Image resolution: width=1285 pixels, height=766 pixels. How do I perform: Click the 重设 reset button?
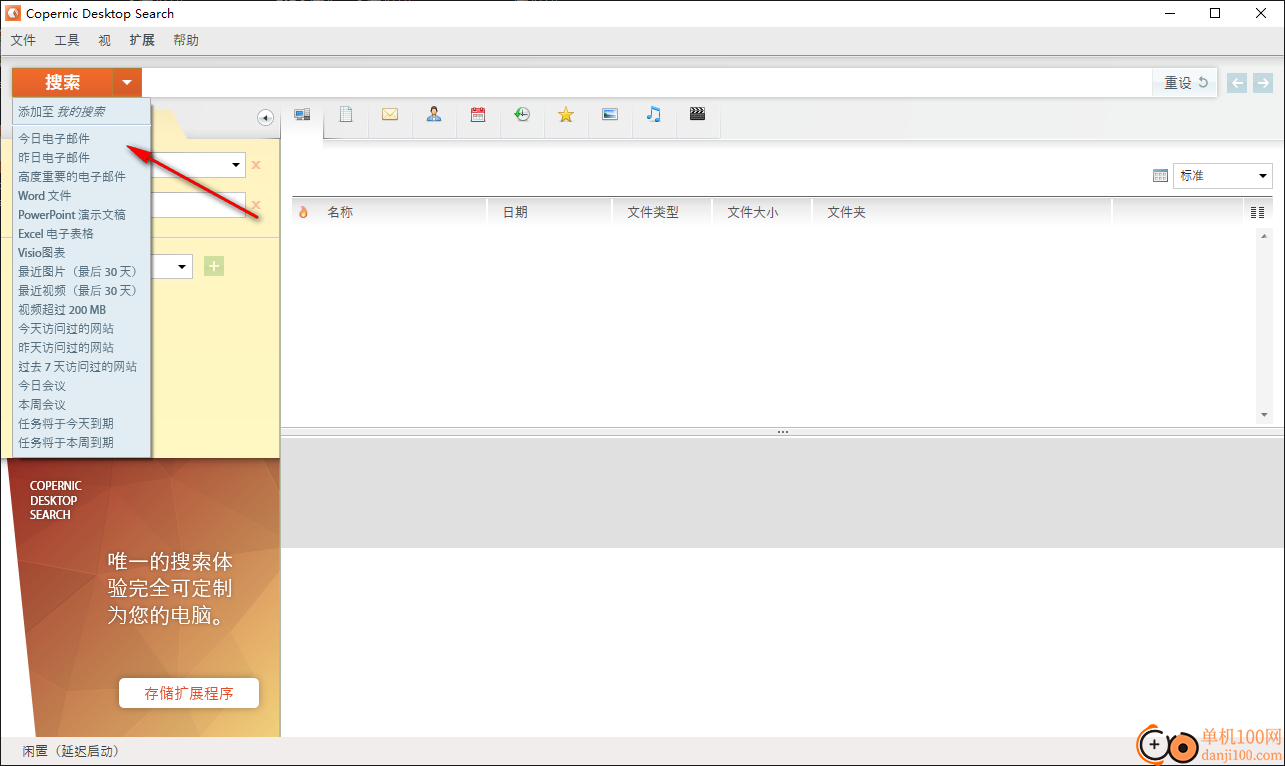coord(1186,83)
